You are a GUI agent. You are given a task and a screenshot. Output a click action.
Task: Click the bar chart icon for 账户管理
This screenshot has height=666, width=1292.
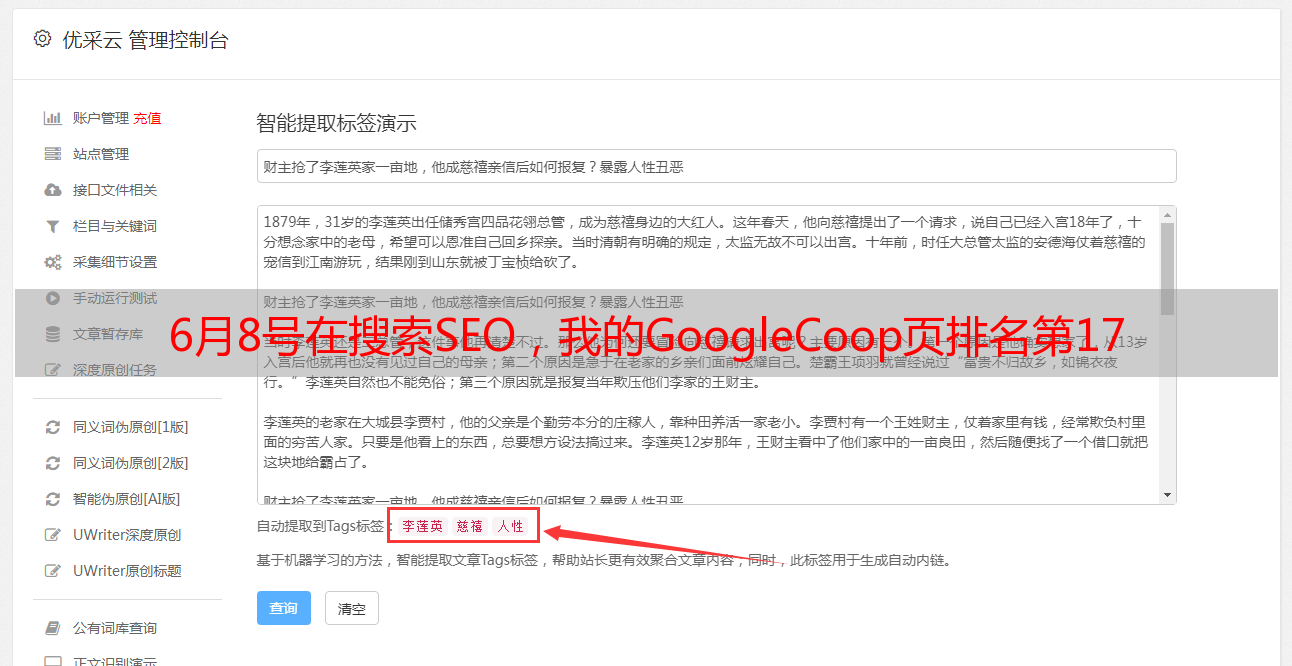(53, 118)
